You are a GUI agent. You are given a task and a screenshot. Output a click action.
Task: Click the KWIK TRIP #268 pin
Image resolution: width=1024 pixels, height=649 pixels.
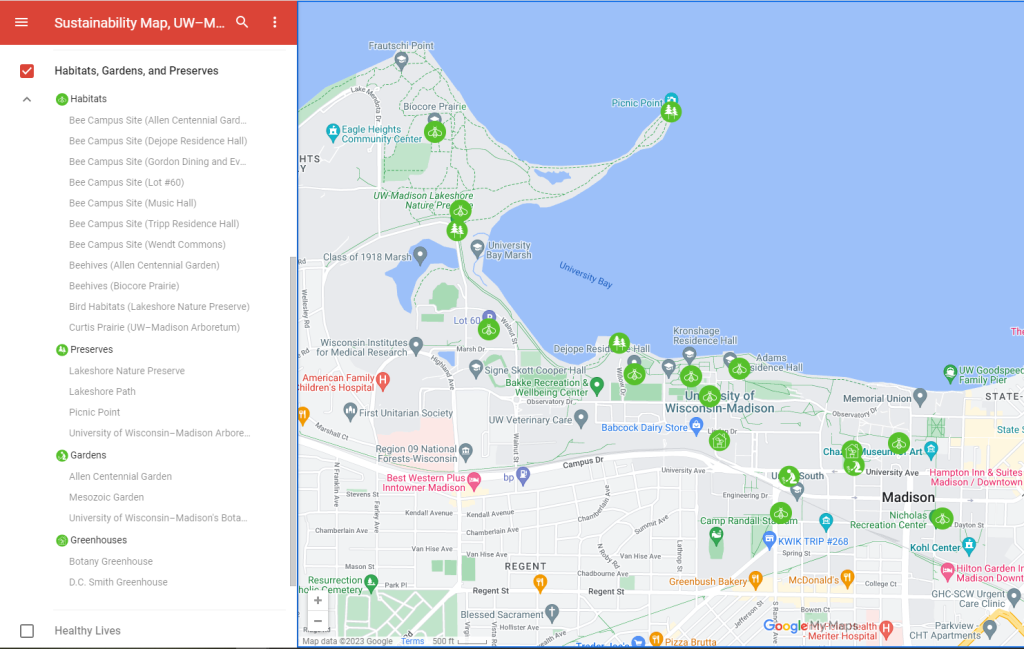pyautogui.click(x=769, y=540)
